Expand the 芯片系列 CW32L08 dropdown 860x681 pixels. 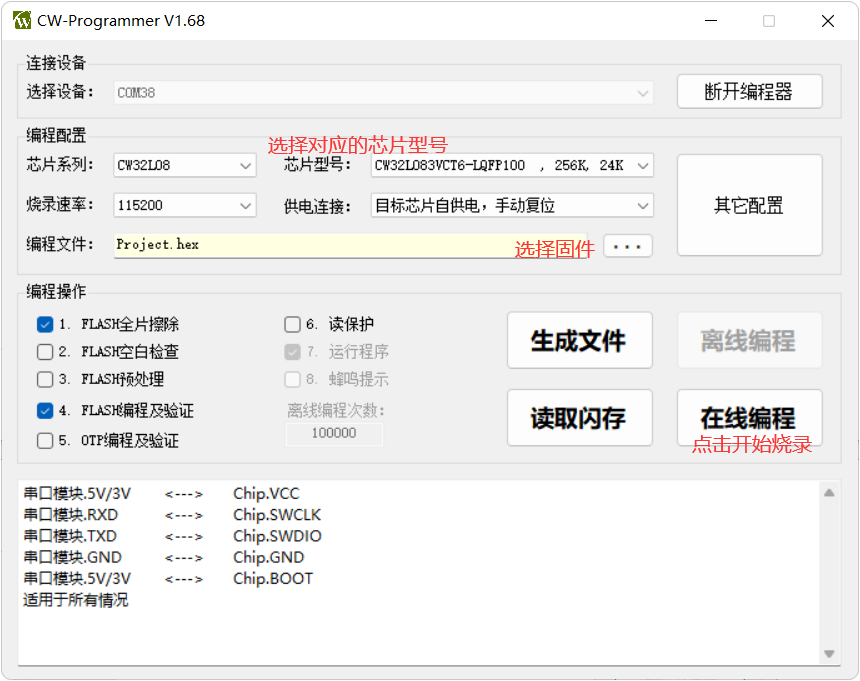(243, 165)
